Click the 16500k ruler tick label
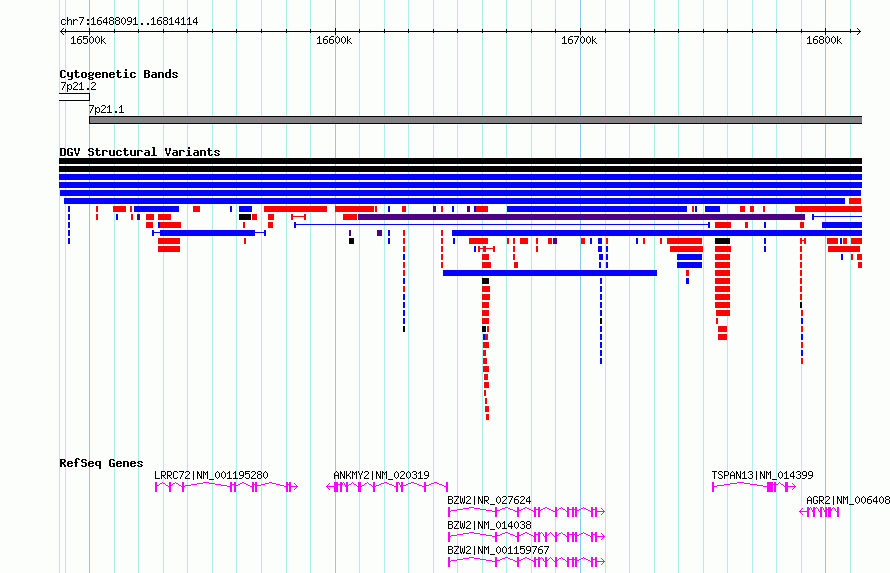 [88, 41]
